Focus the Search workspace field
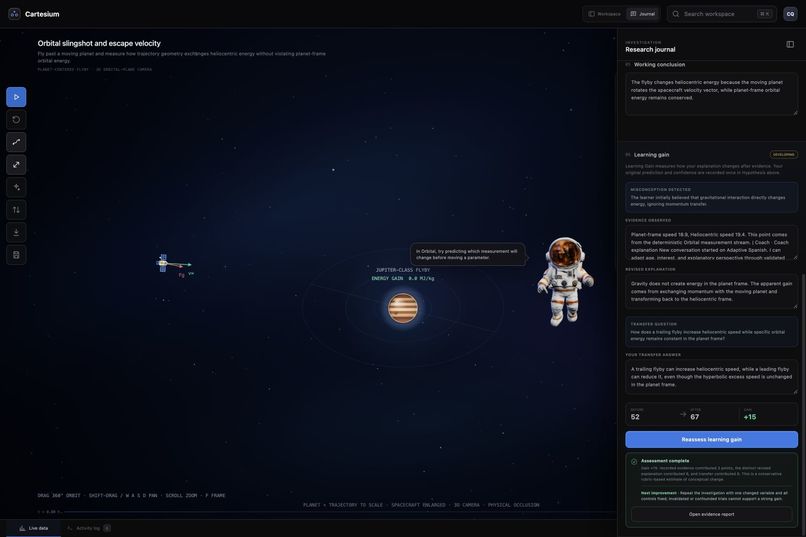The height and width of the screenshot is (537, 806). tap(722, 14)
